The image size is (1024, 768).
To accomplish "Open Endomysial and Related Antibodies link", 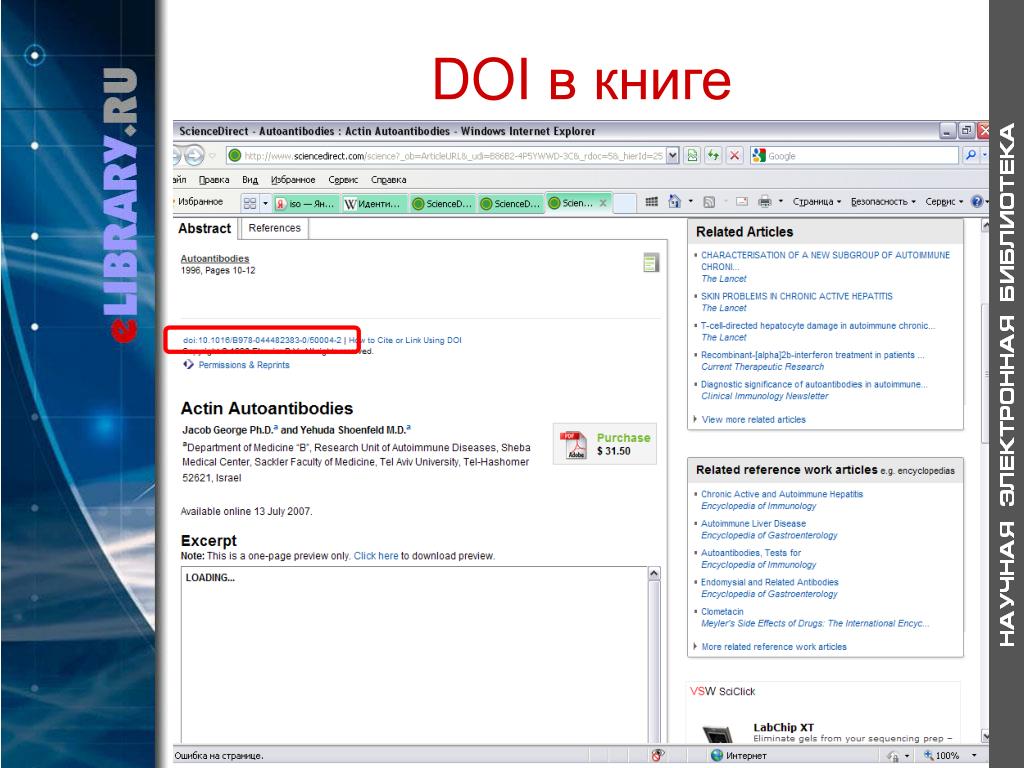I will 769,582.
